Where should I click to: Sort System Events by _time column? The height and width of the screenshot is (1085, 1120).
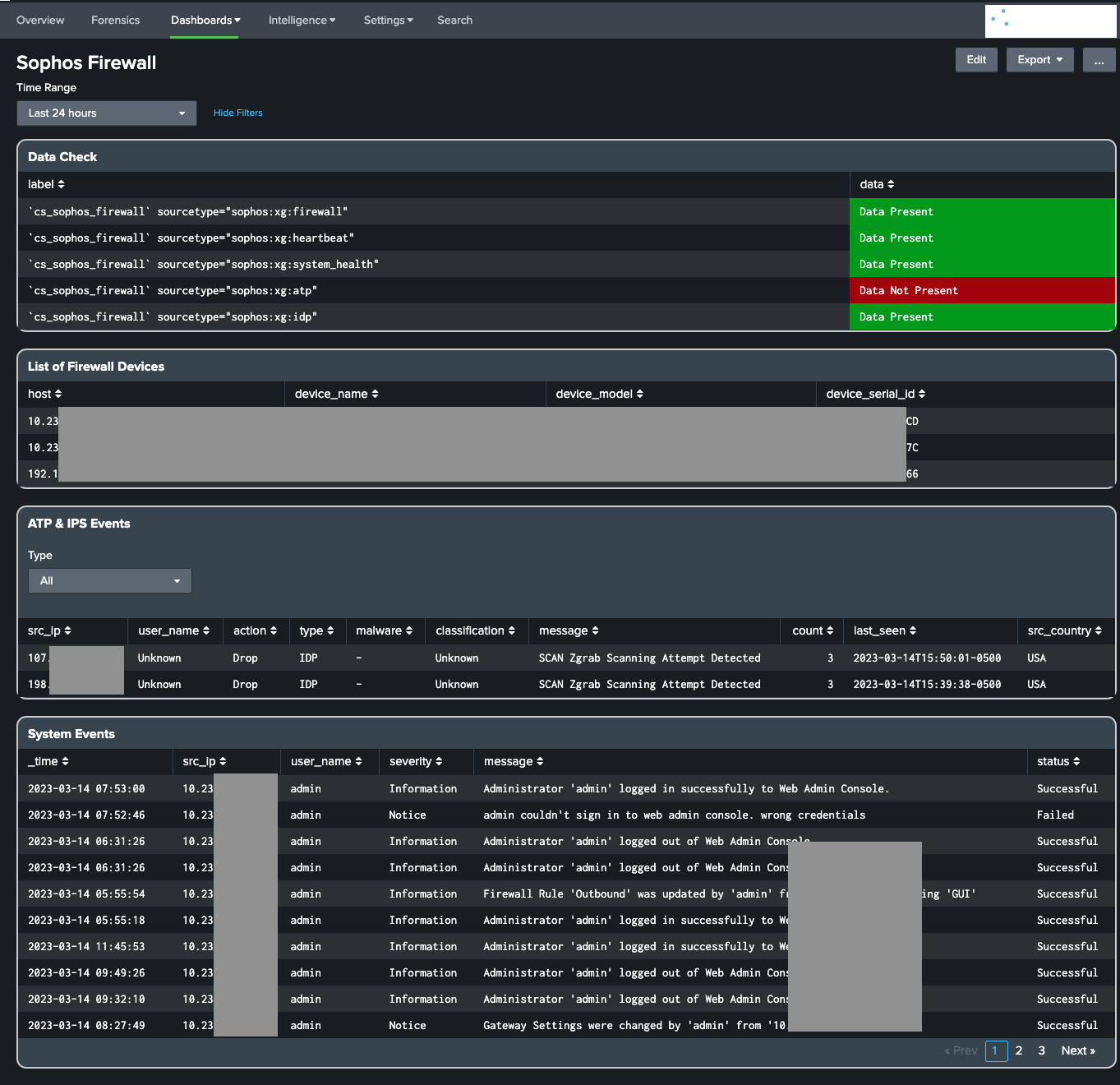point(48,761)
